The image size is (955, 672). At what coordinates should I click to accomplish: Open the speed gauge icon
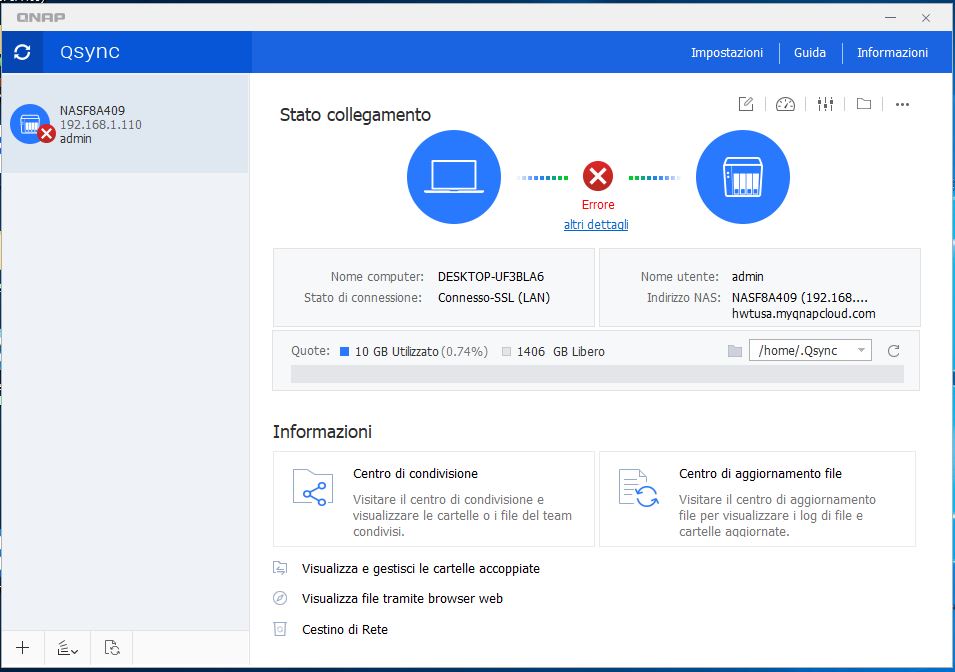pyautogui.click(x=785, y=104)
